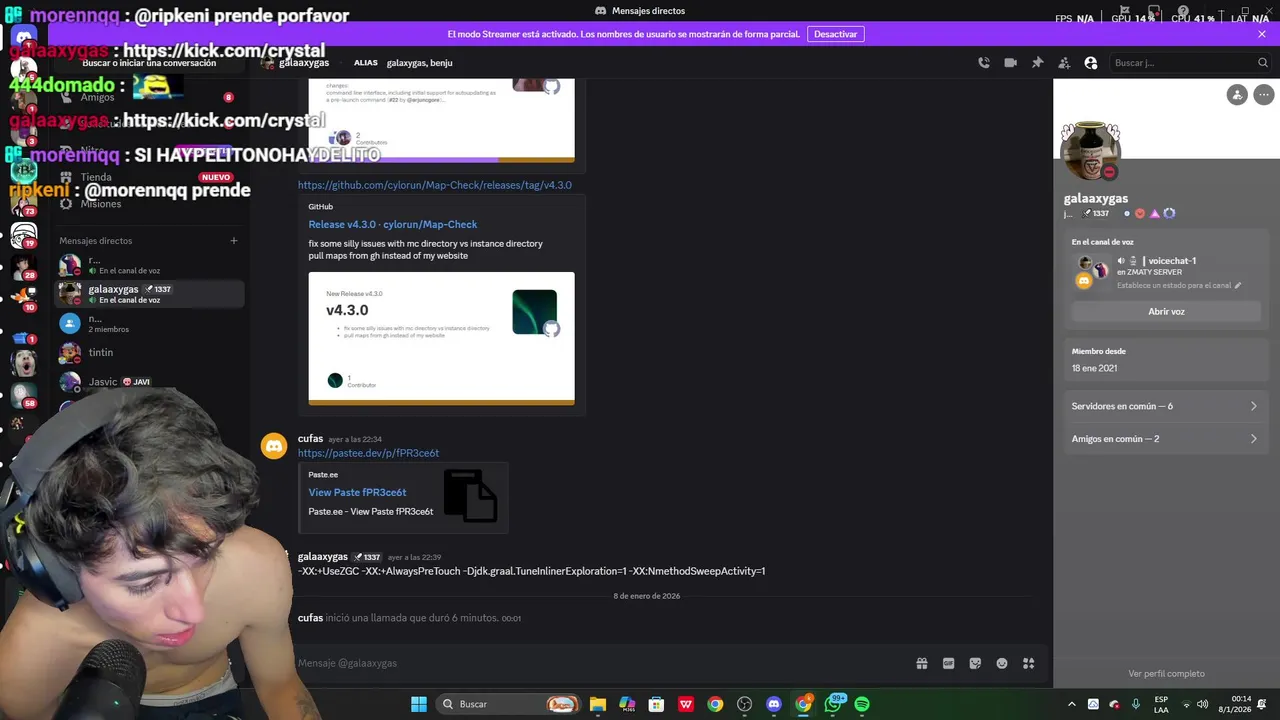The height and width of the screenshot is (720, 1280).
Task: Click the Windows taskbar 'Buscar' search box
Action: (510, 704)
